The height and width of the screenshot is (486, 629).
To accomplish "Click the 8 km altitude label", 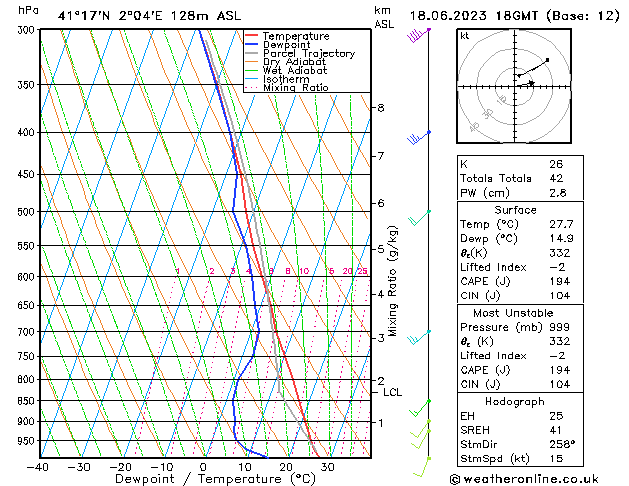I will pyautogui.click(x=381, y=108).
